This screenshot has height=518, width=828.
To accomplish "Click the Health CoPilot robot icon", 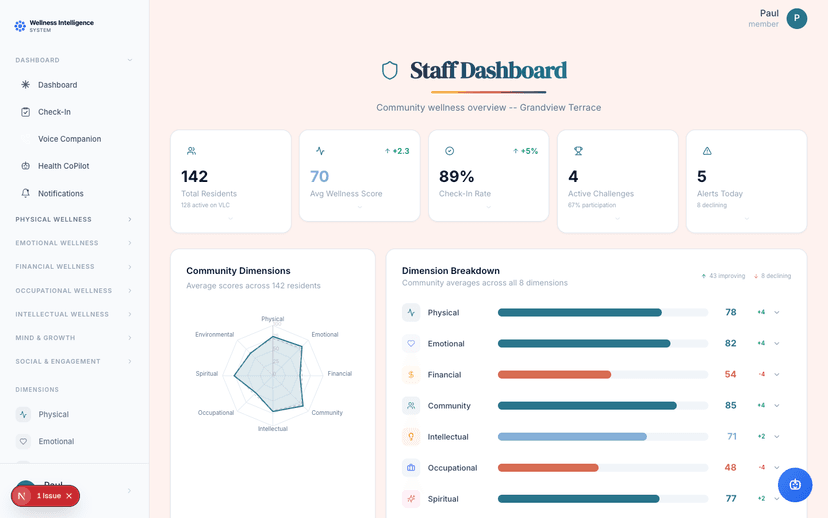I will (25, 166).
